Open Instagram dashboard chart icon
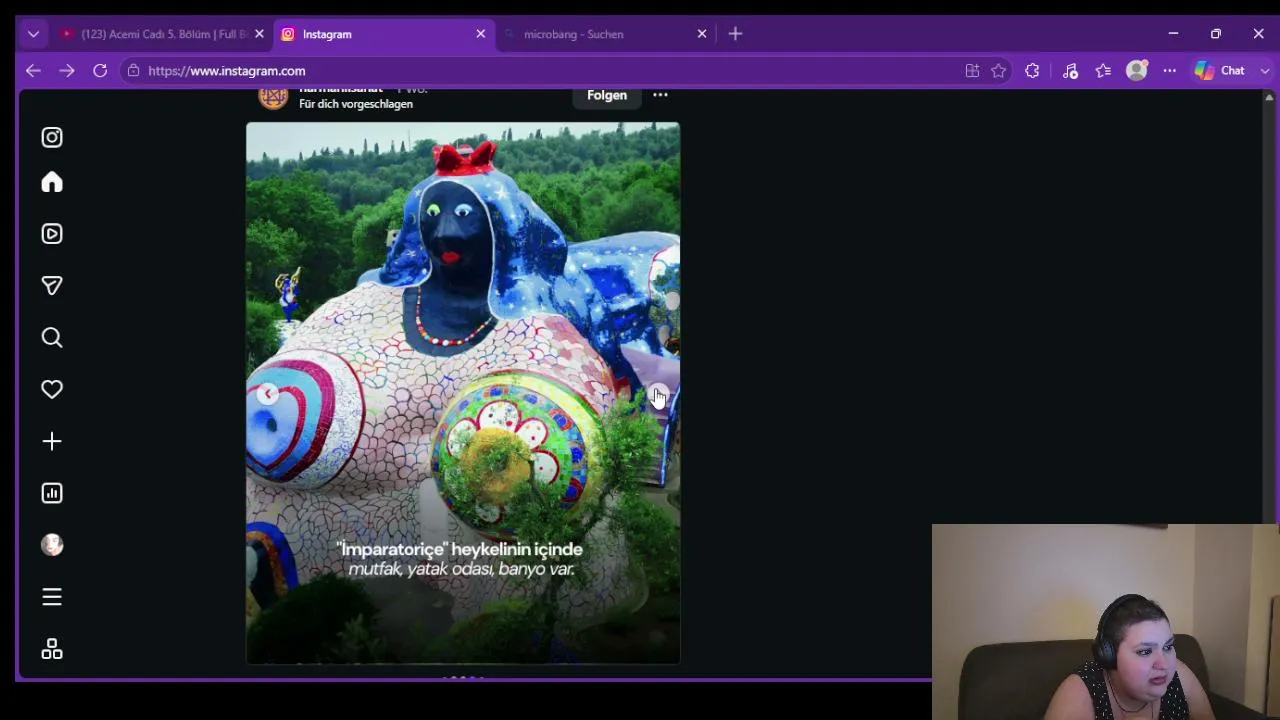 tap(52, 493)
